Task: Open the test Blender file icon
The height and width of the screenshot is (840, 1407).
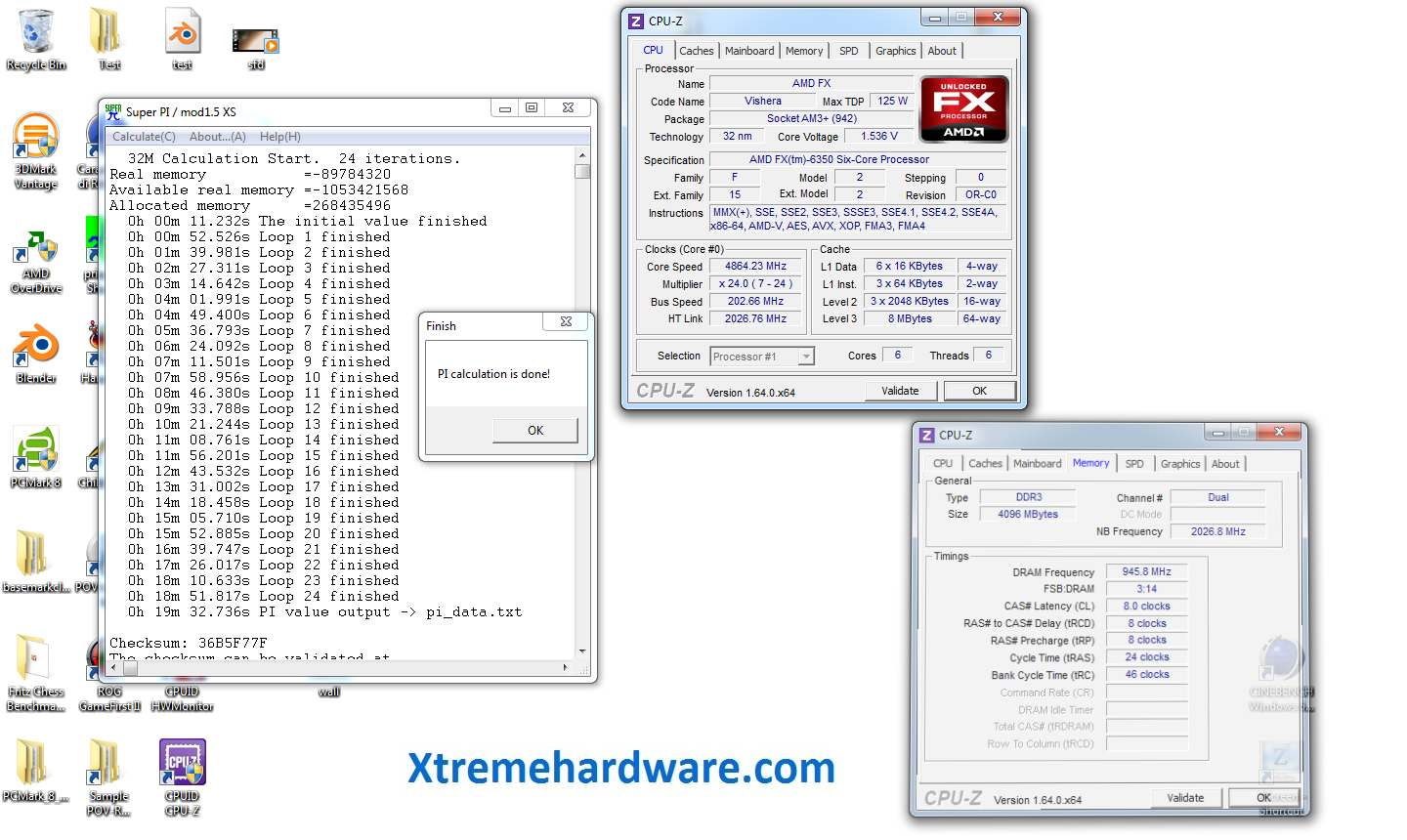Action: [182, 39]
